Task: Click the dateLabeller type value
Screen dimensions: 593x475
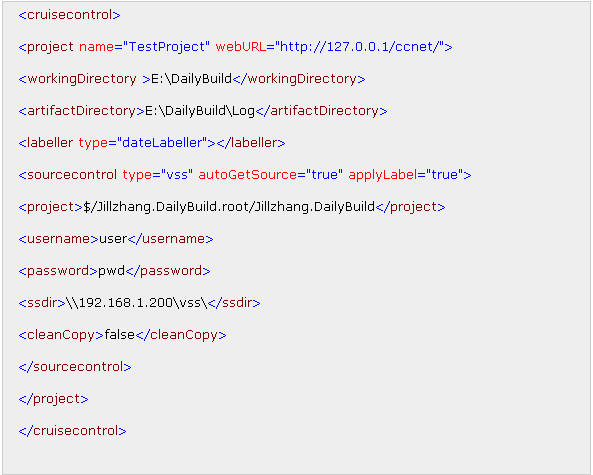Action: point(162,143)
